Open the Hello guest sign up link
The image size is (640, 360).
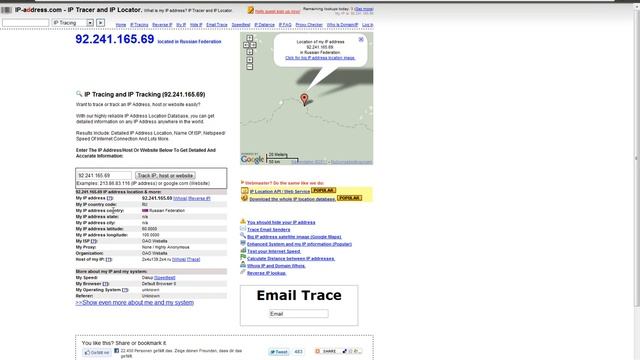[x=278, y=11]
